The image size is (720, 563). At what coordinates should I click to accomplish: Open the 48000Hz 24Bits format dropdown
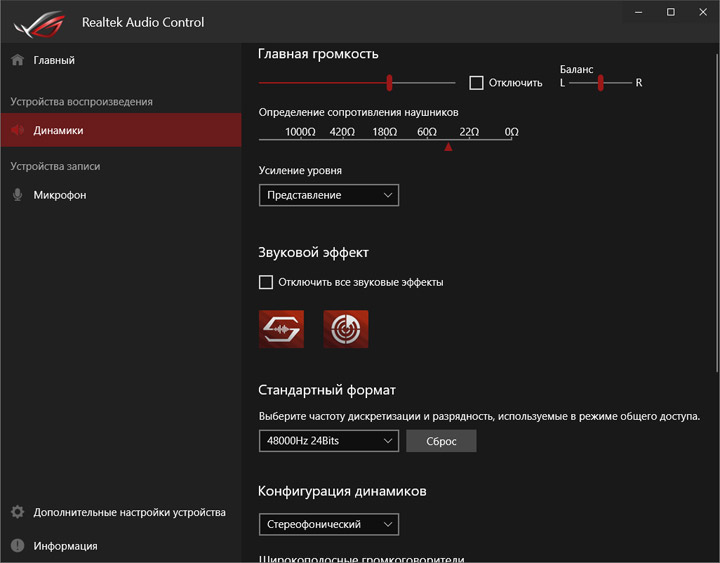[x=329, y=441]
